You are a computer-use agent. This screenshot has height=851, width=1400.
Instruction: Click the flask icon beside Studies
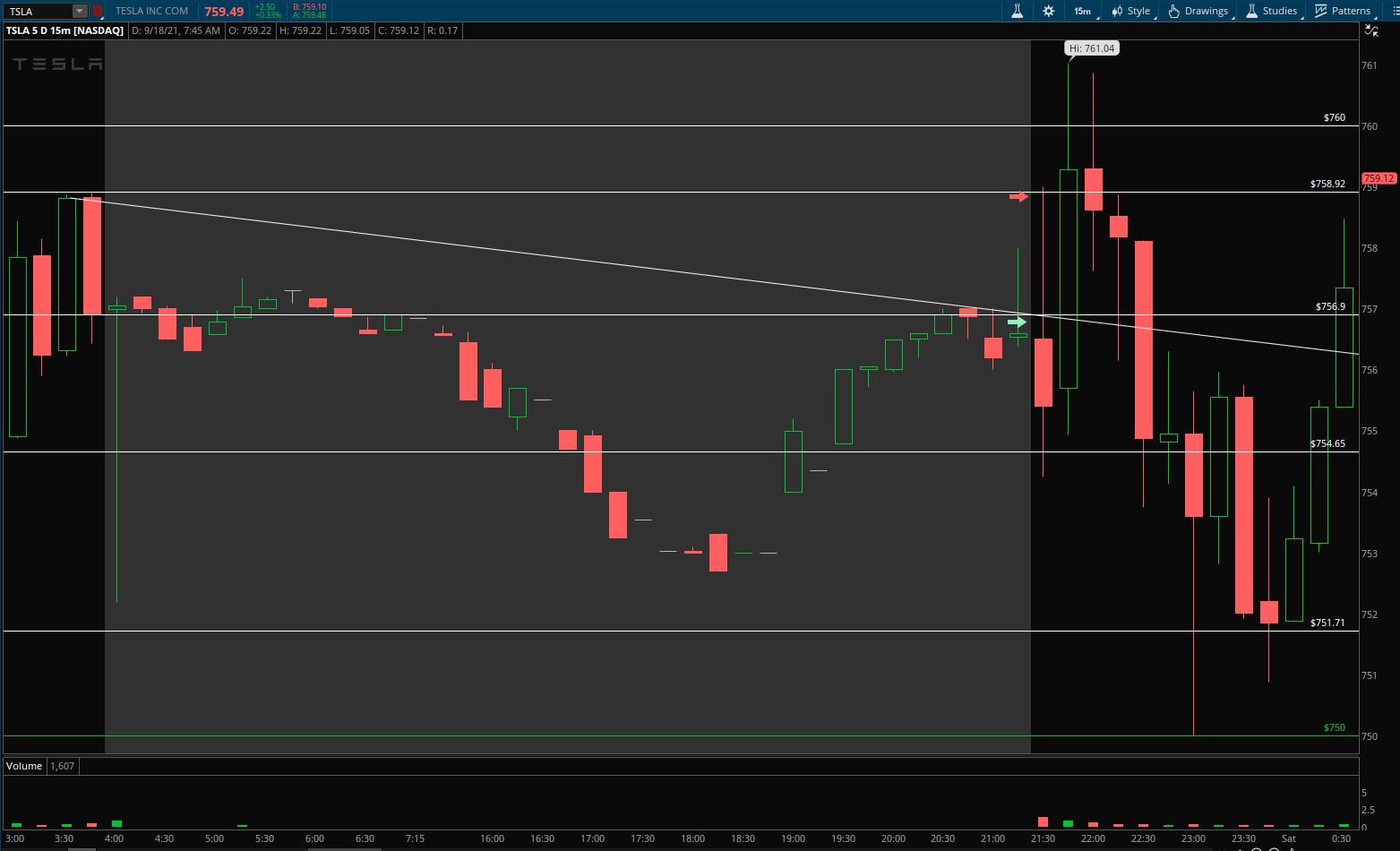[x=1251, y=11]
